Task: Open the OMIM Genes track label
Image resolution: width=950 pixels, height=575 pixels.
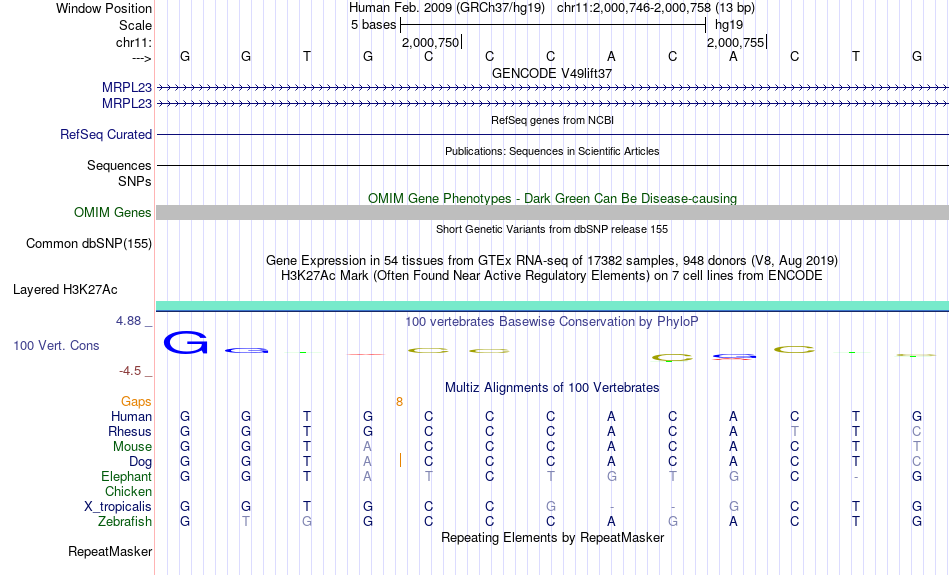Action: point(112,213)
